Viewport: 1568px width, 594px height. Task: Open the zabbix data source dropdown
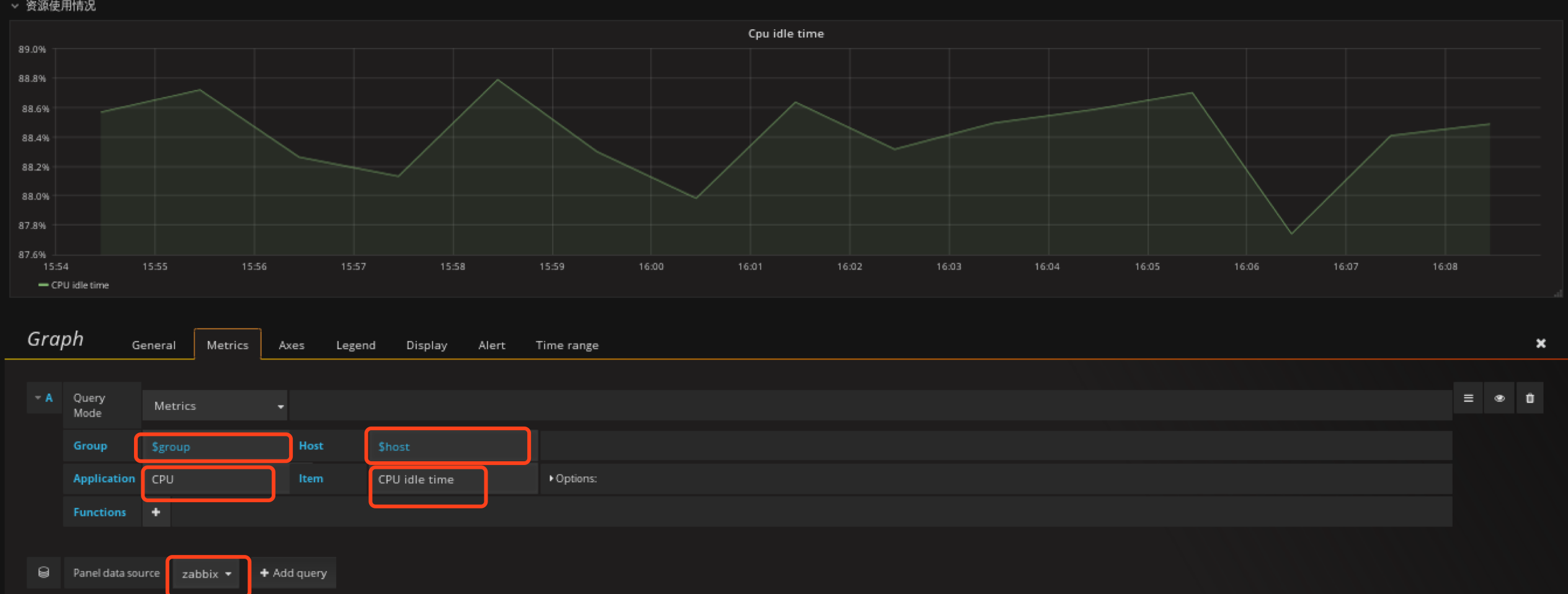207,574
